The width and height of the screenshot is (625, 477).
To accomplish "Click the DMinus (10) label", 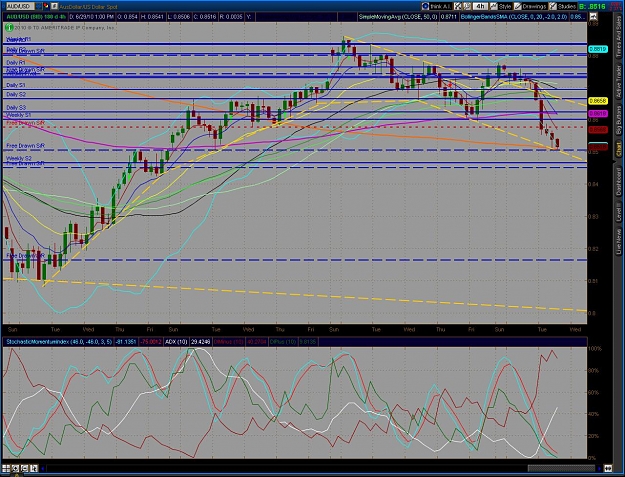I will (x=229, y=342).
